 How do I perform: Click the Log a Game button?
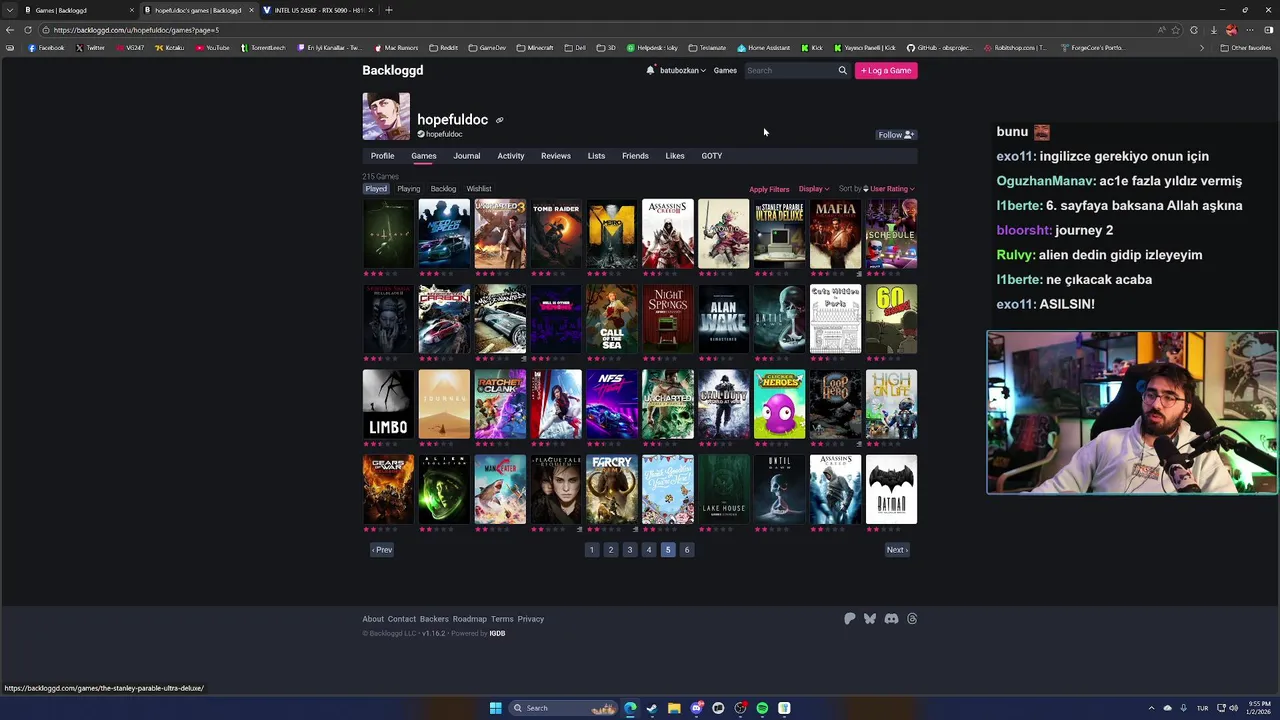coord(886,71)
